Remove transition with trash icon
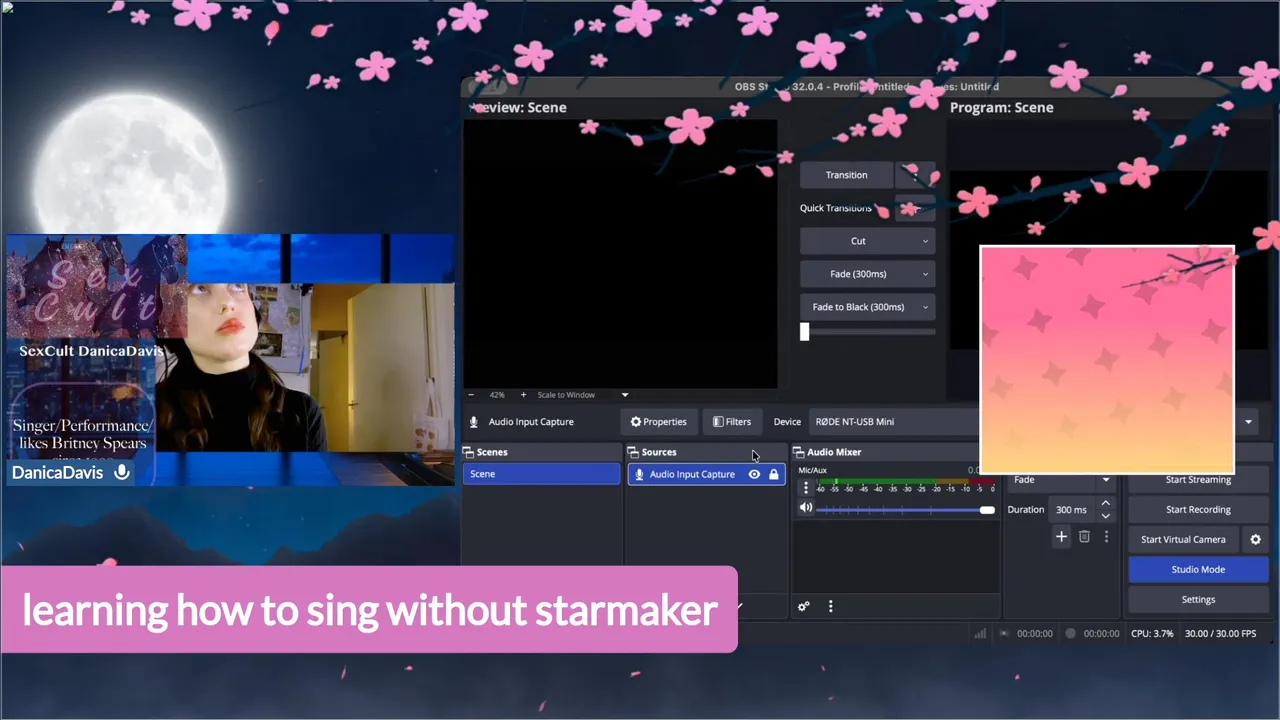Screen dimensions: 1280x720 1084,537
